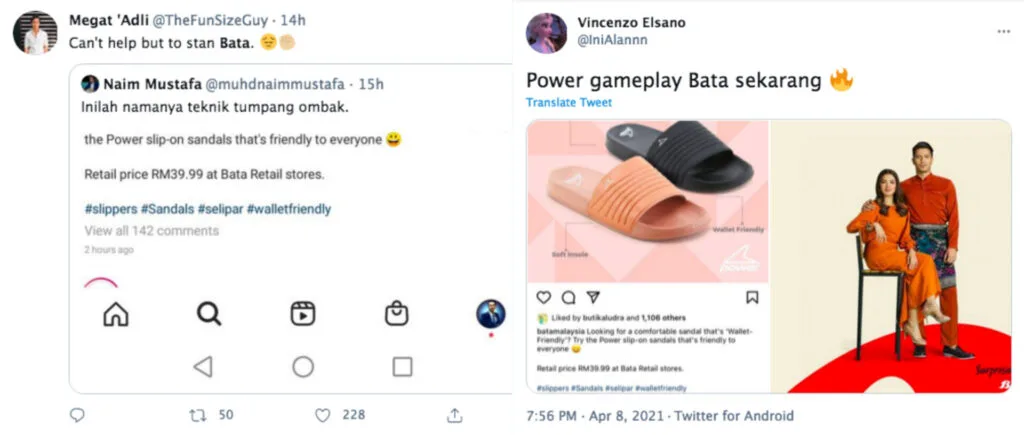
Task: Click the Translate Tweet link
Action: coord(569,103)
